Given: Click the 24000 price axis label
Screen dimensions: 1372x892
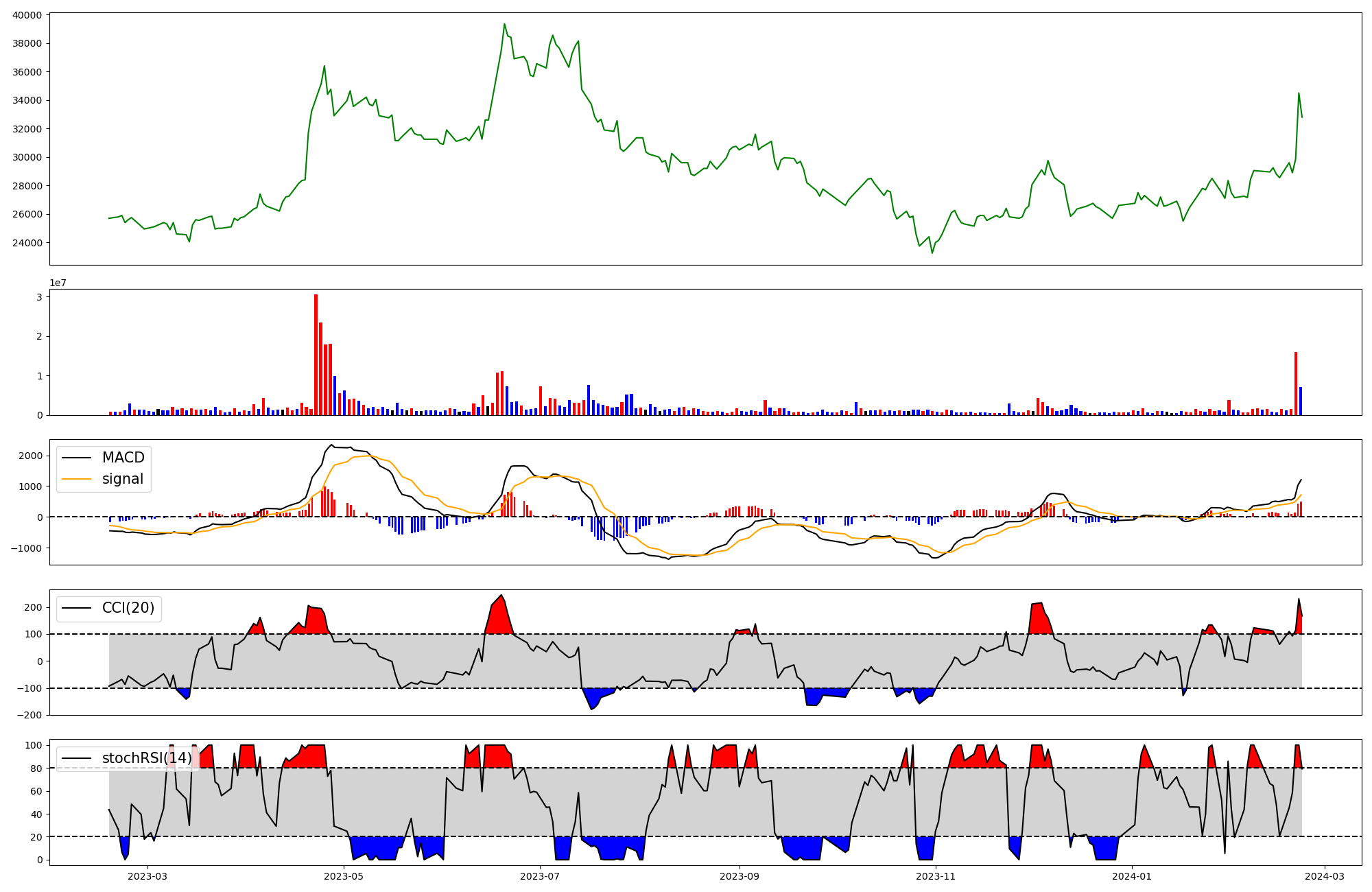Looking at the screenshot, I should [27, 243].
